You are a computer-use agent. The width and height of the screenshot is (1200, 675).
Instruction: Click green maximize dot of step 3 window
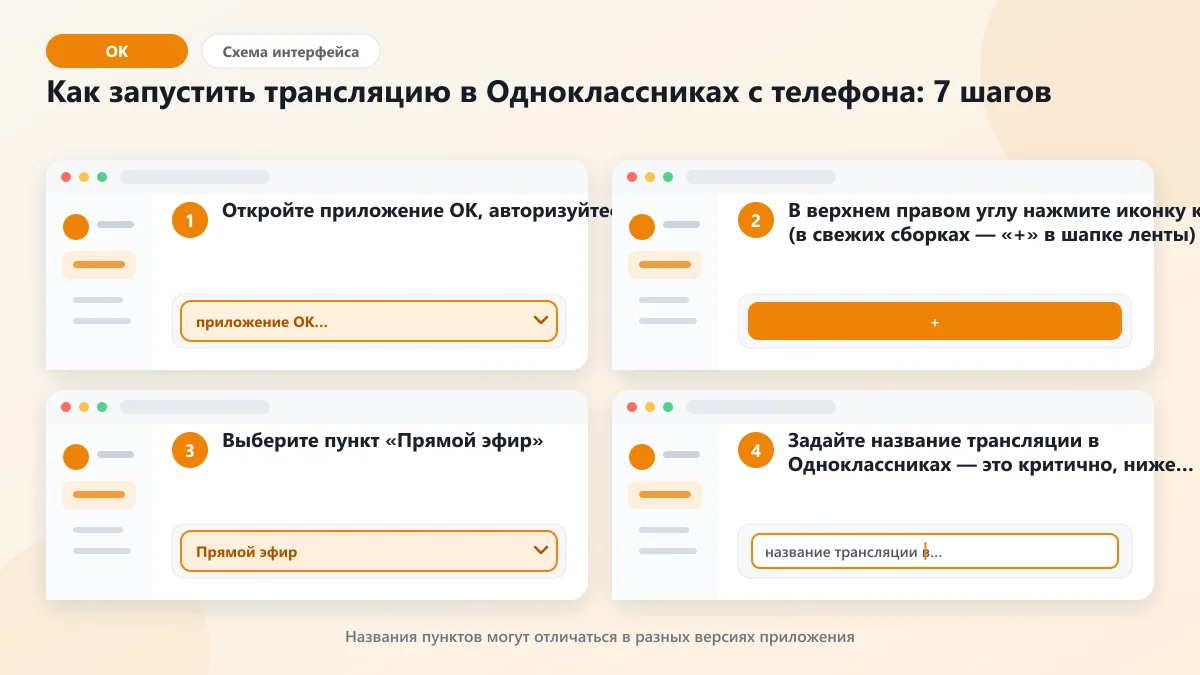tap(102, 407)
